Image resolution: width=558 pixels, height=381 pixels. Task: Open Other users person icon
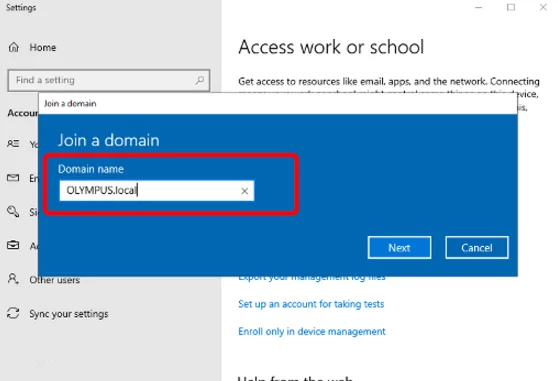coord(13,279)
